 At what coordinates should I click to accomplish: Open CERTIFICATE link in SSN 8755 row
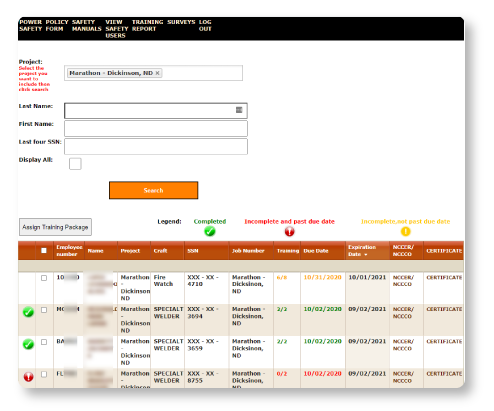pos(444,374)
